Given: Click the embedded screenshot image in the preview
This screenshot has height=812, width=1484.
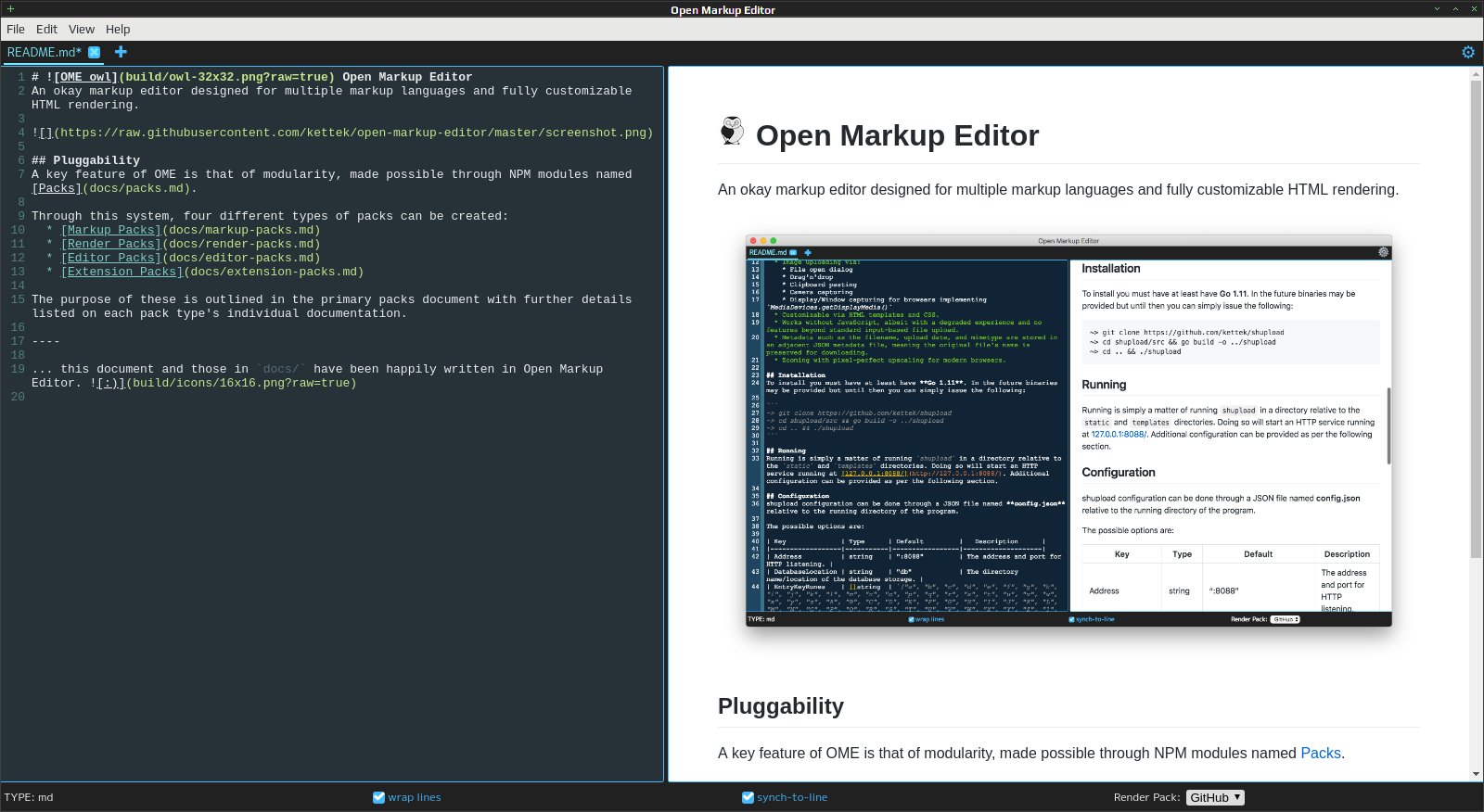Looking at the screenshot, I should 1068,431.
